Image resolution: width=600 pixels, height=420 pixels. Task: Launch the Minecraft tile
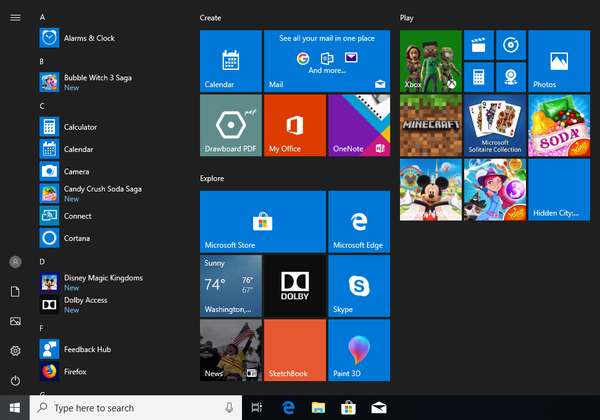point(431,125)
